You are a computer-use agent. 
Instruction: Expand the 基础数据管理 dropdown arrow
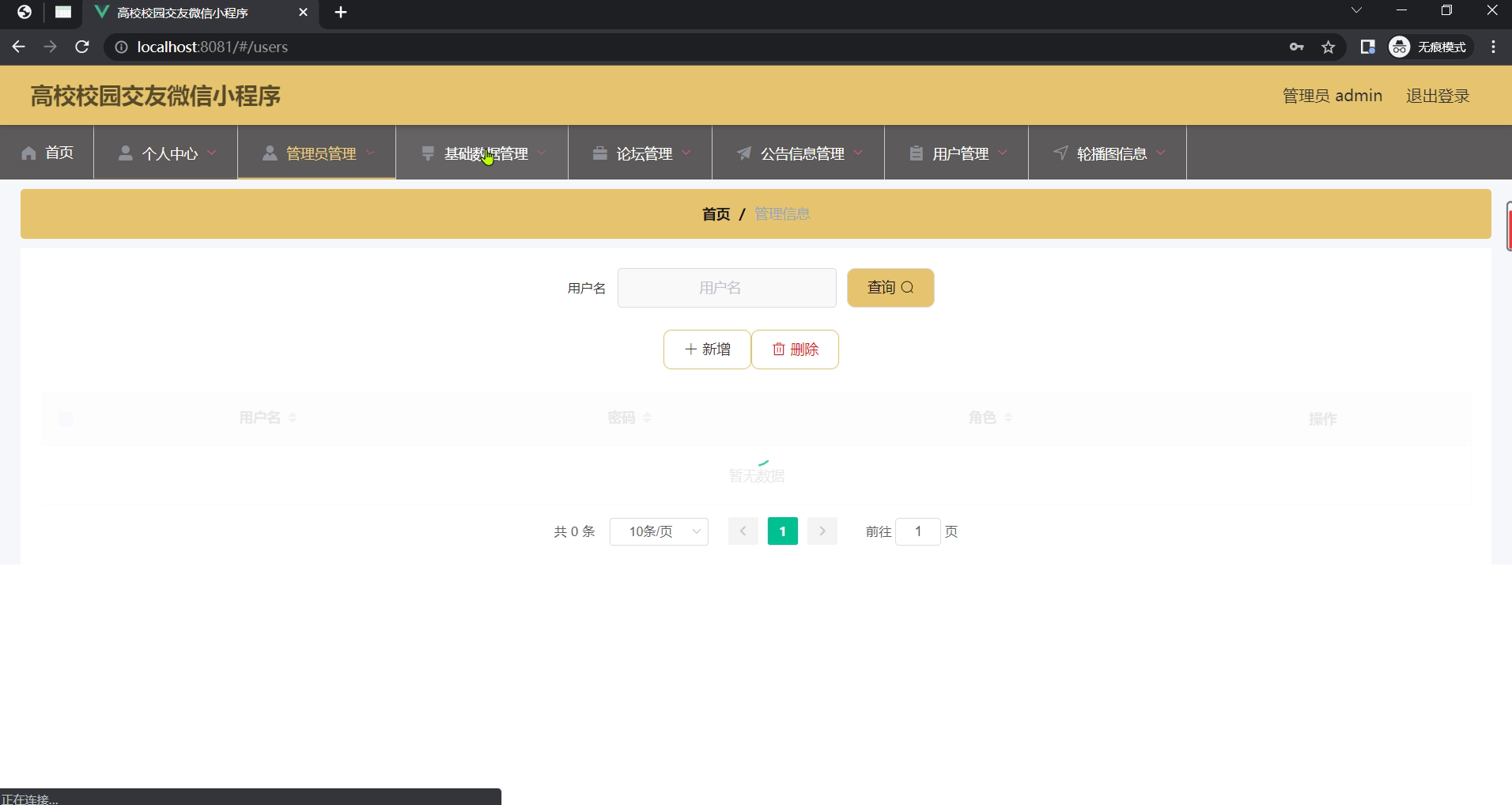pyautogui.click(x=542, y=153)
